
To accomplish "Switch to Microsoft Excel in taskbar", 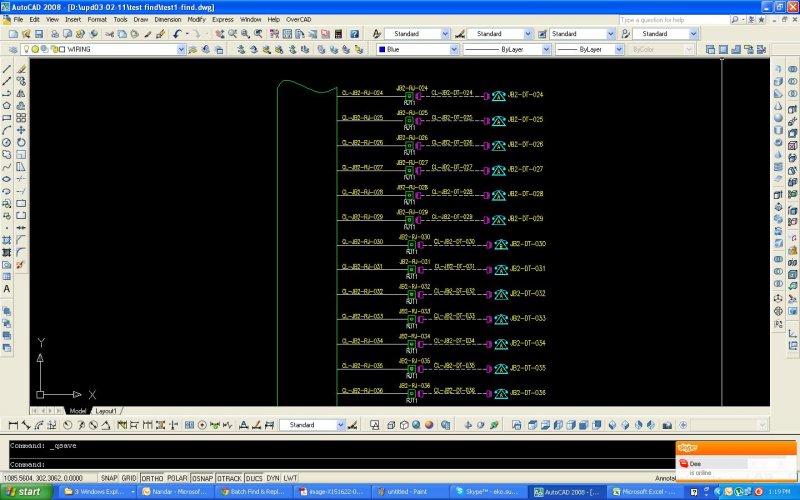I will [643, 492].
